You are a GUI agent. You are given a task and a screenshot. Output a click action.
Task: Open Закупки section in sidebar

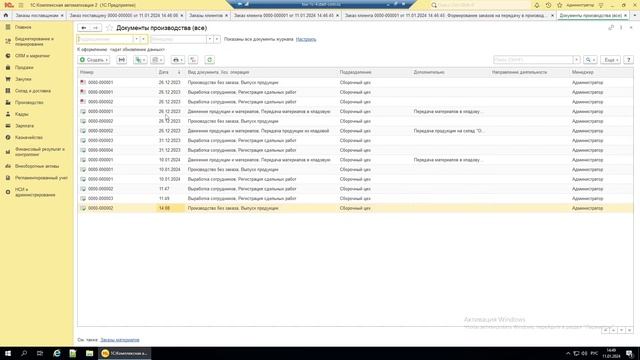tap(23, 79)
